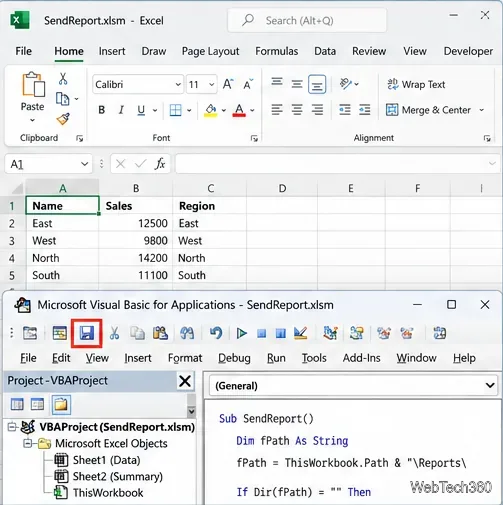Open the VBA Debug menu
This screenshot has width=503, height=505.
[234, 358]
